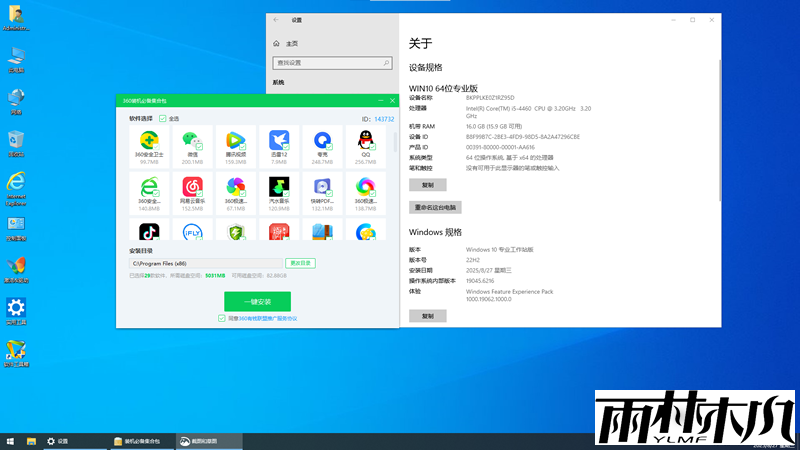
Task: Select the blue and orange archive app icon
Action: click(322, 232)
